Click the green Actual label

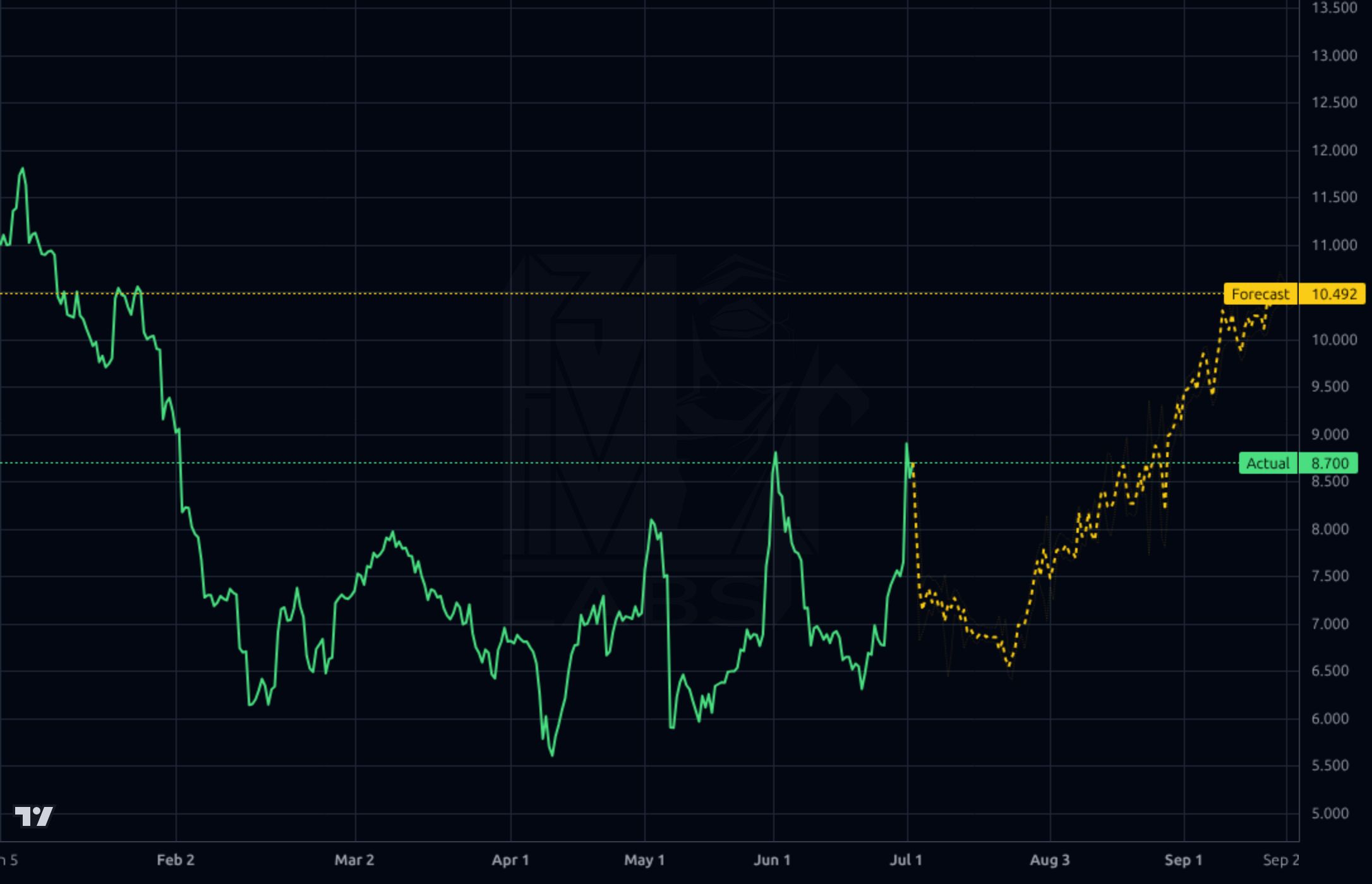pos(1268,463)
